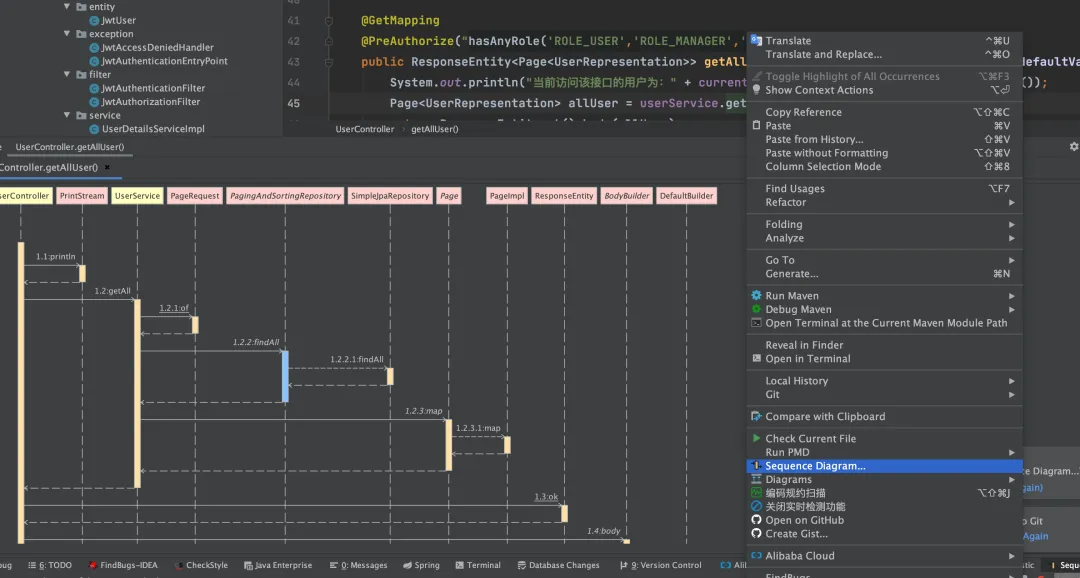Click the JwtUser class icon in the tree
The width and height of the screenshot is (1080, 578).
pyautogui.click(x=94, y=20)
